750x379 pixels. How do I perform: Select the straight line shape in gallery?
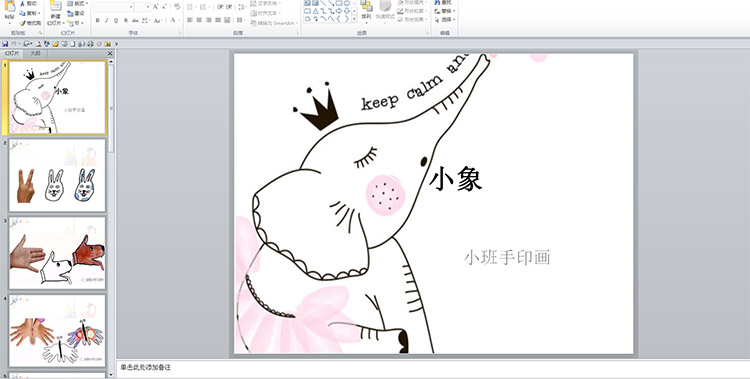(323, 3)
